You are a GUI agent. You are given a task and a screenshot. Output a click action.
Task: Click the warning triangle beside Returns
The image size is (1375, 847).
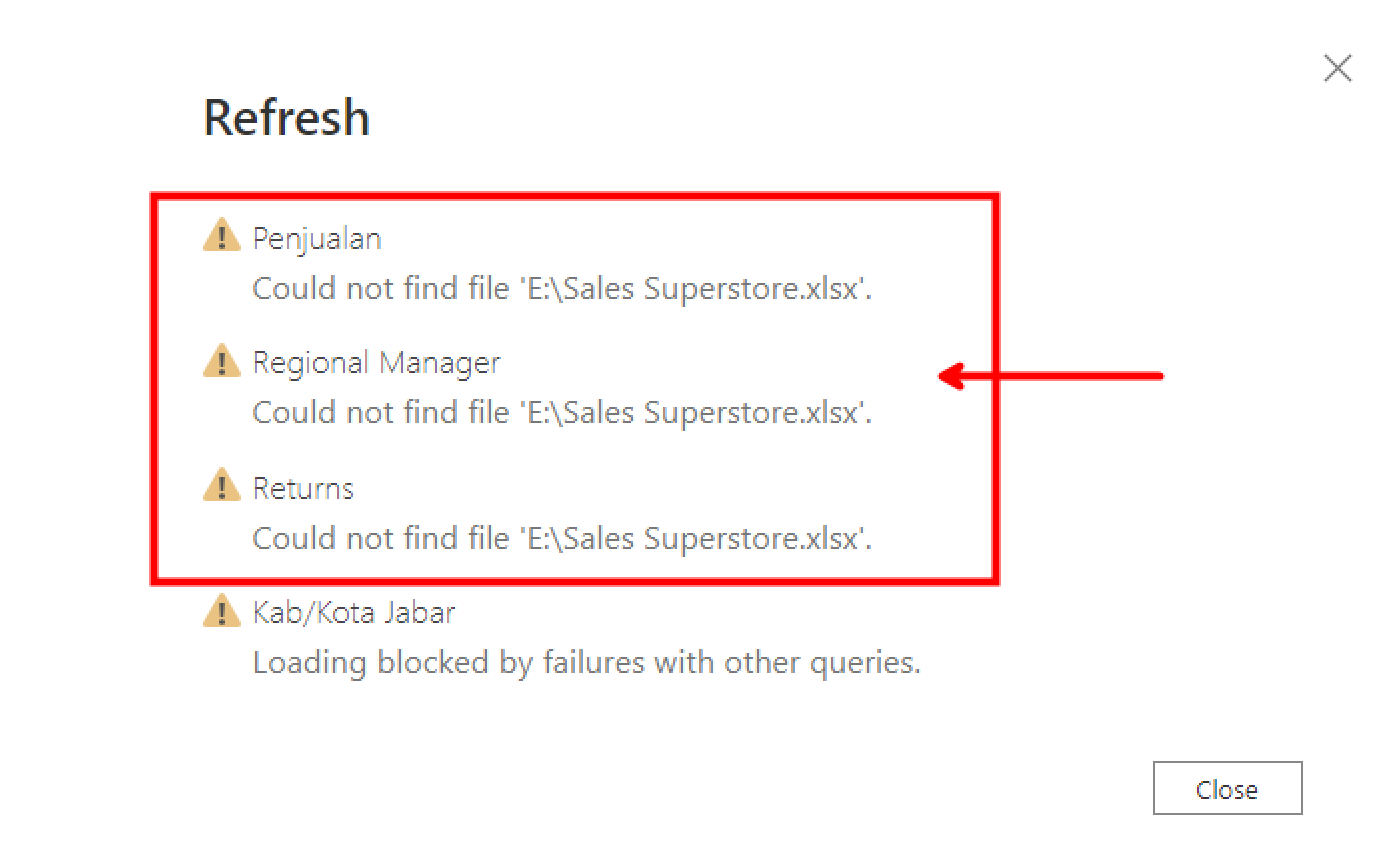[221, 487]
